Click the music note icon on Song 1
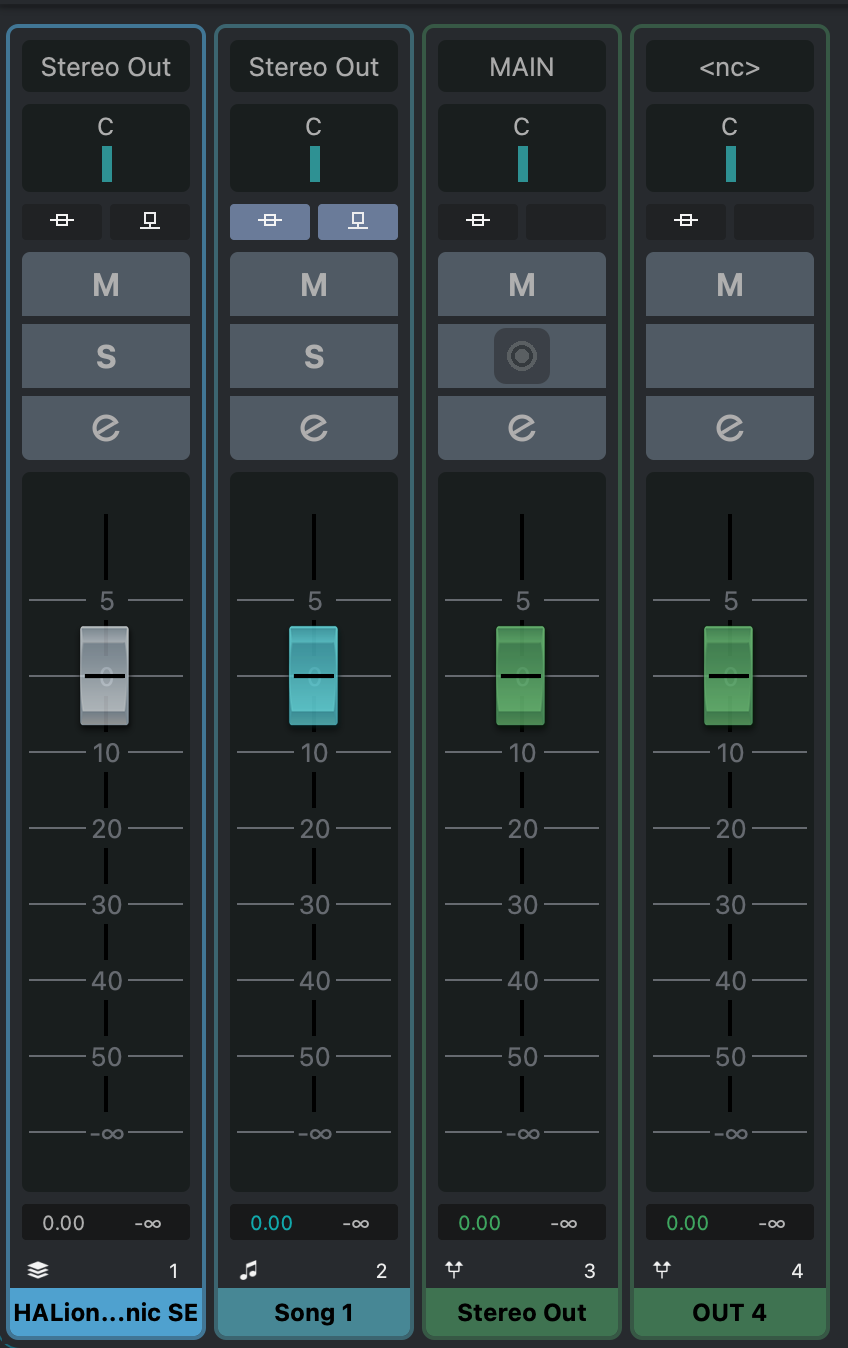This screenshot has height=1348, width=848. pos(248,1270)
